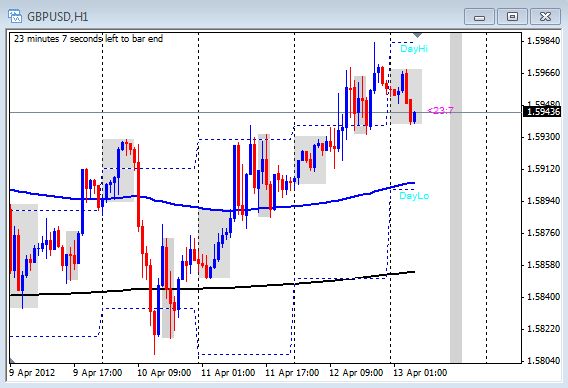Click the '13 Apr 01:00' time label
Viewport: 568px width, 388px height.
point(420,373)
